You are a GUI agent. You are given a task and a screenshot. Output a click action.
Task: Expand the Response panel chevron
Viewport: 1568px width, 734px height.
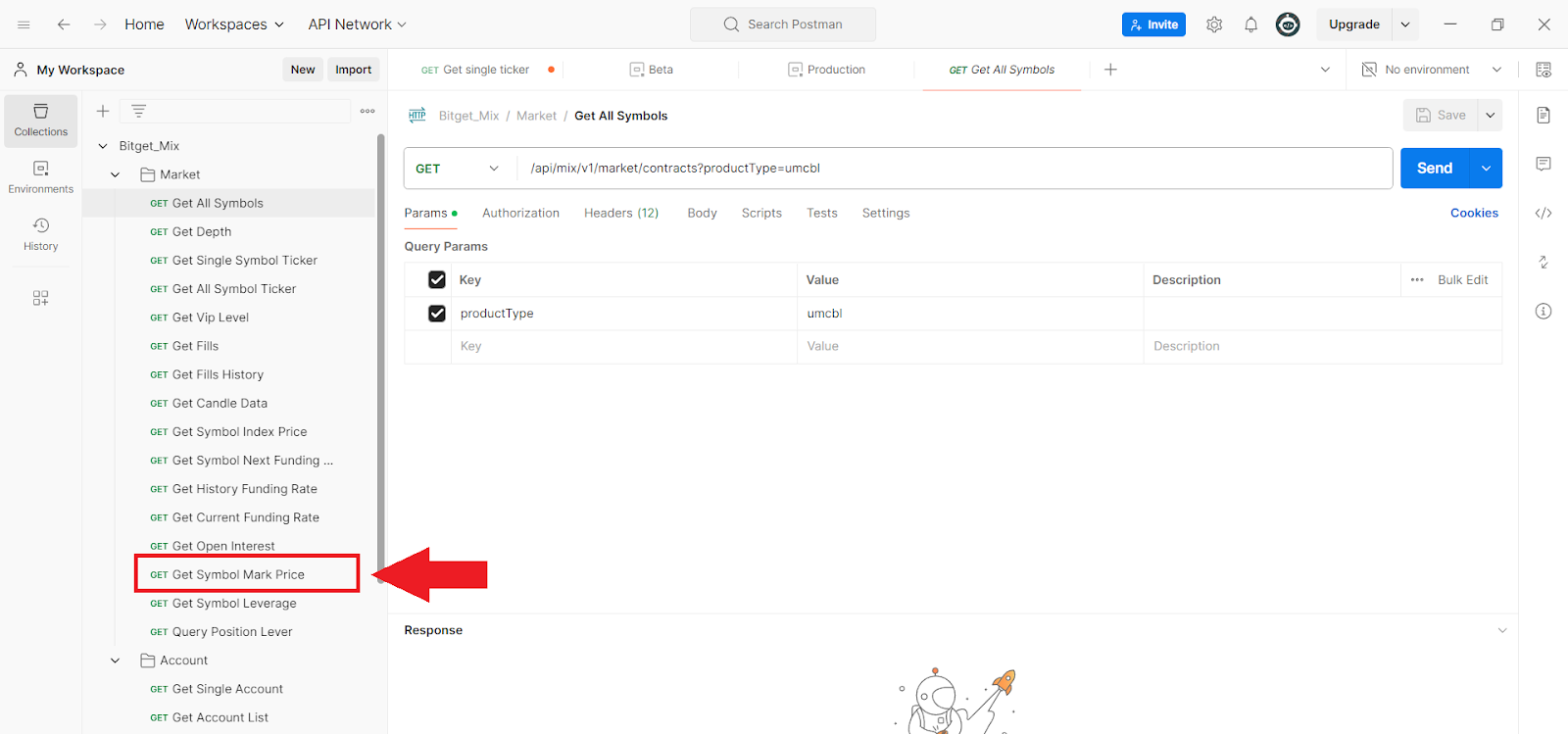click(x=1502, y=630)
